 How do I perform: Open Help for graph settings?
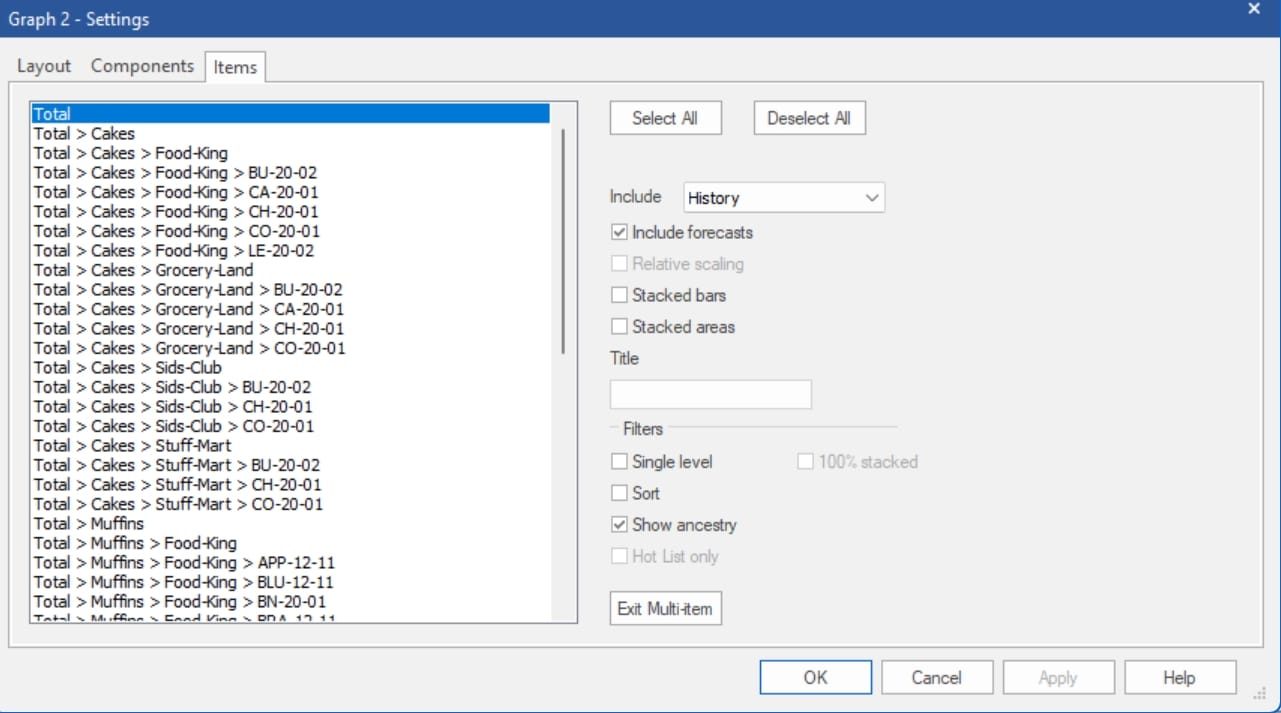coord(1180,677)
